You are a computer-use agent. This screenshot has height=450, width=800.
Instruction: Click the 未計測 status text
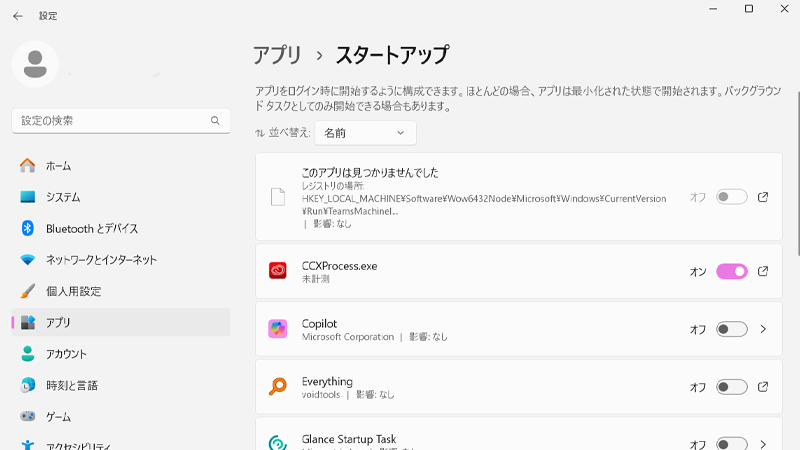point(315,279)
